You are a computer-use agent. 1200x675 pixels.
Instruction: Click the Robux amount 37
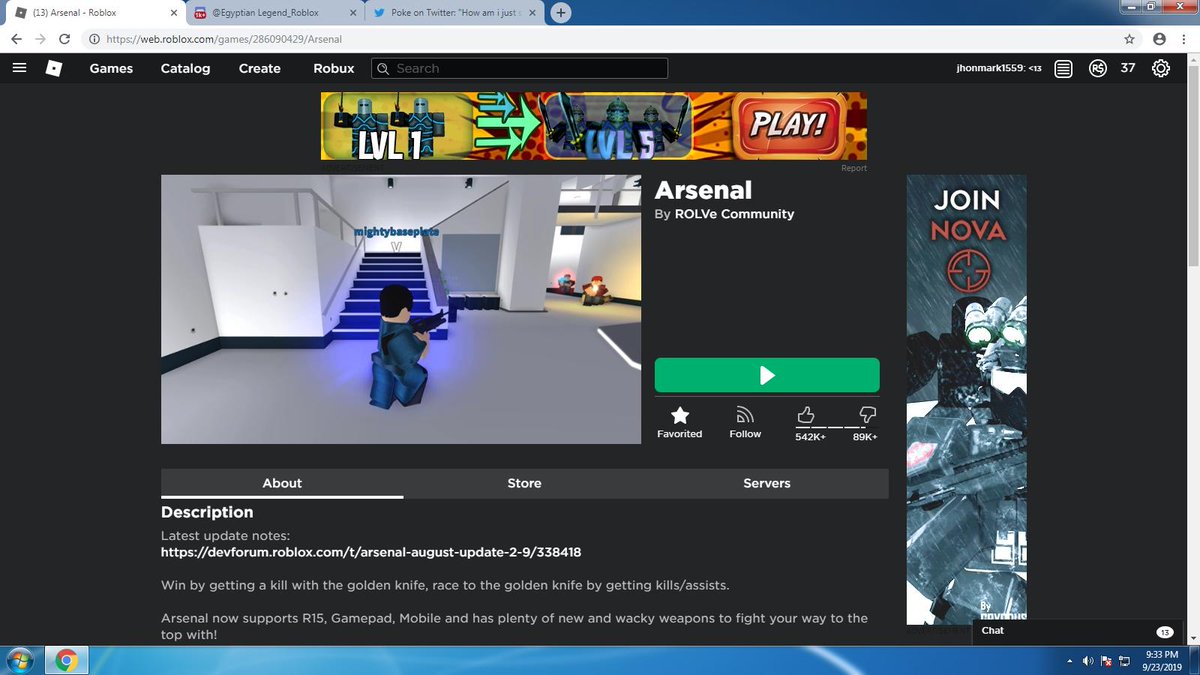(1128, 68)
